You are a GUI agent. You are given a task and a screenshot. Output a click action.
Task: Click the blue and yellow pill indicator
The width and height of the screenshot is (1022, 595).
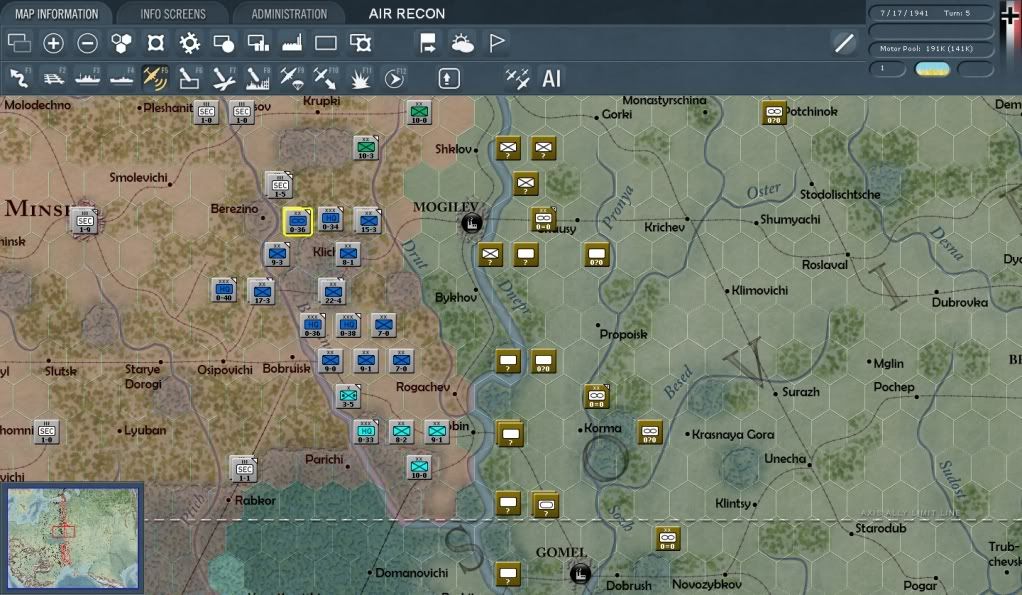tap(932, 69)
